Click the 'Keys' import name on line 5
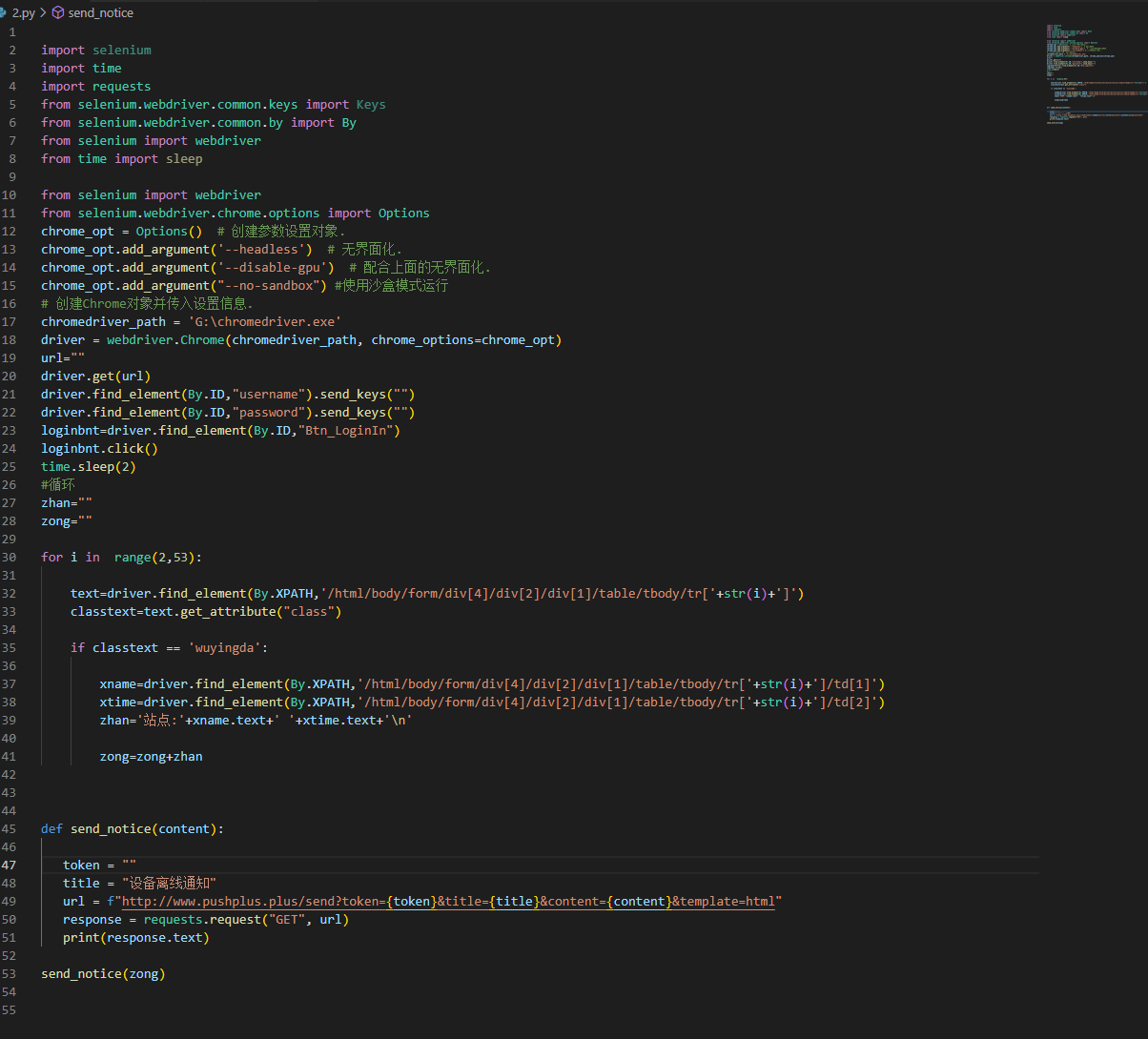 [x=371, y=104]
